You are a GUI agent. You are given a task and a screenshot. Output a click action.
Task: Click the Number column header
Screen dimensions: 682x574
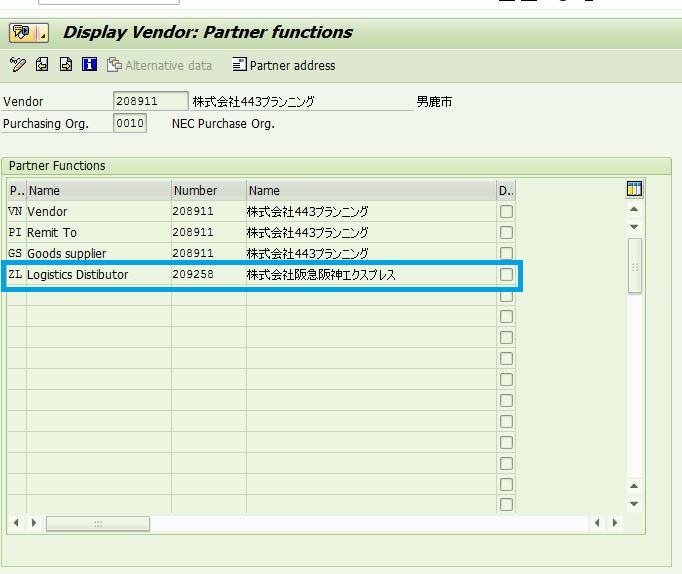click(x=208, y=190)
